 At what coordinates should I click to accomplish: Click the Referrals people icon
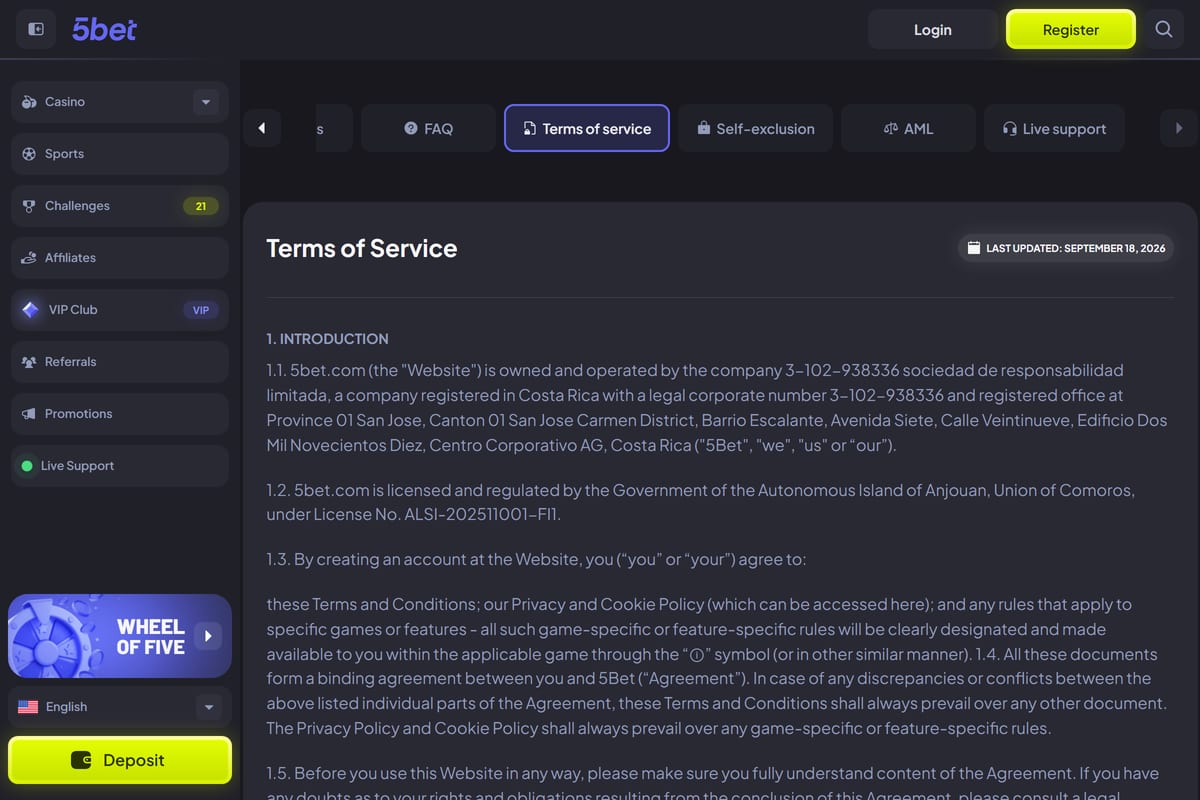pyautogui.click(x=28, y=362)
